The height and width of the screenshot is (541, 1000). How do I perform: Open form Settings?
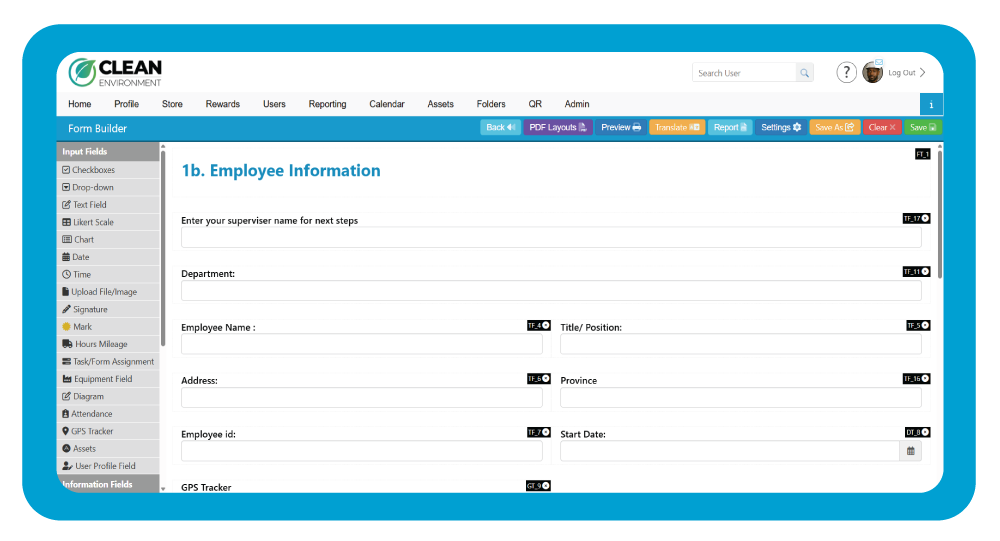(781, 128)
